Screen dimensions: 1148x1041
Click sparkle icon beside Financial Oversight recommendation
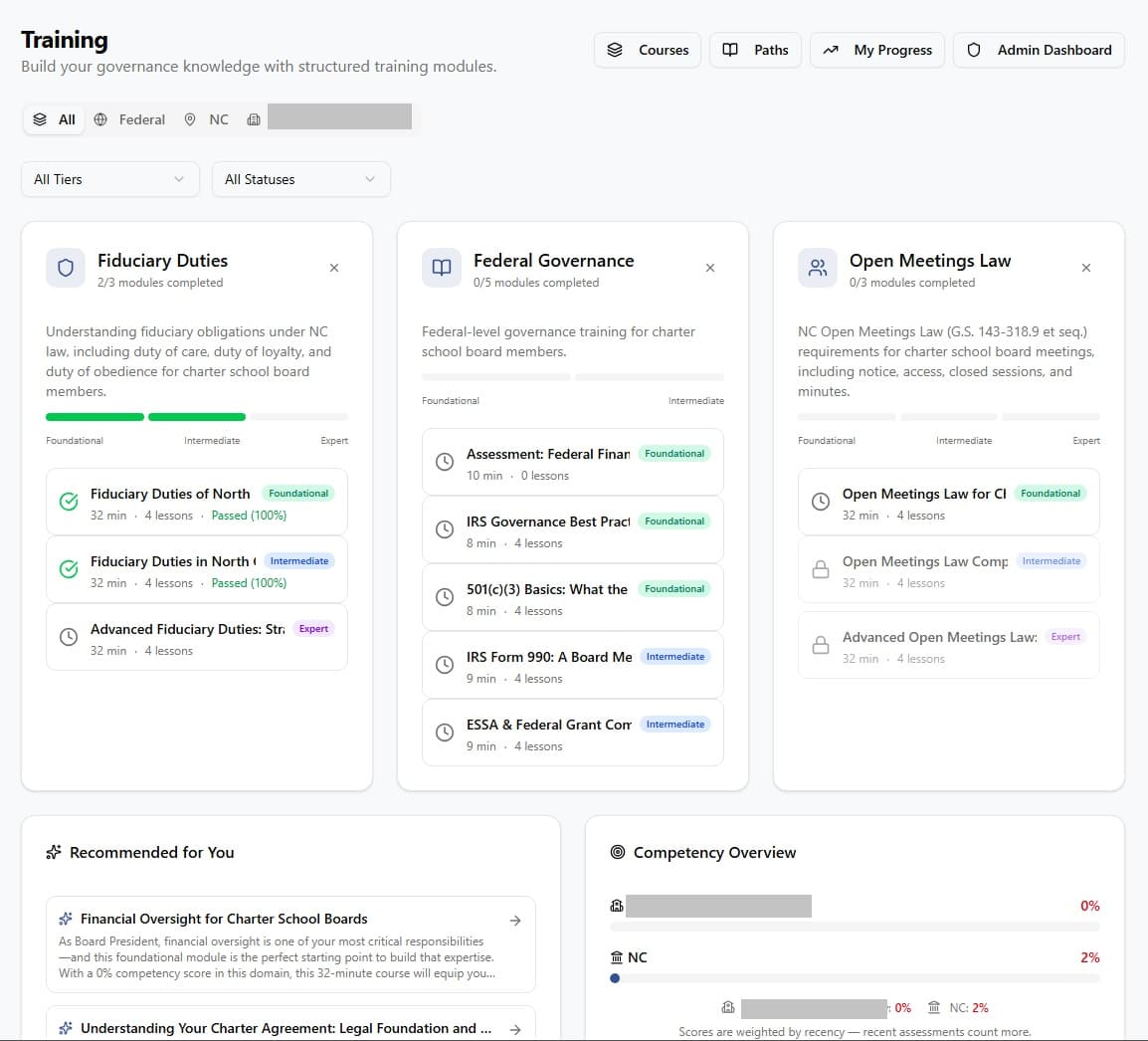coord(66,919)
